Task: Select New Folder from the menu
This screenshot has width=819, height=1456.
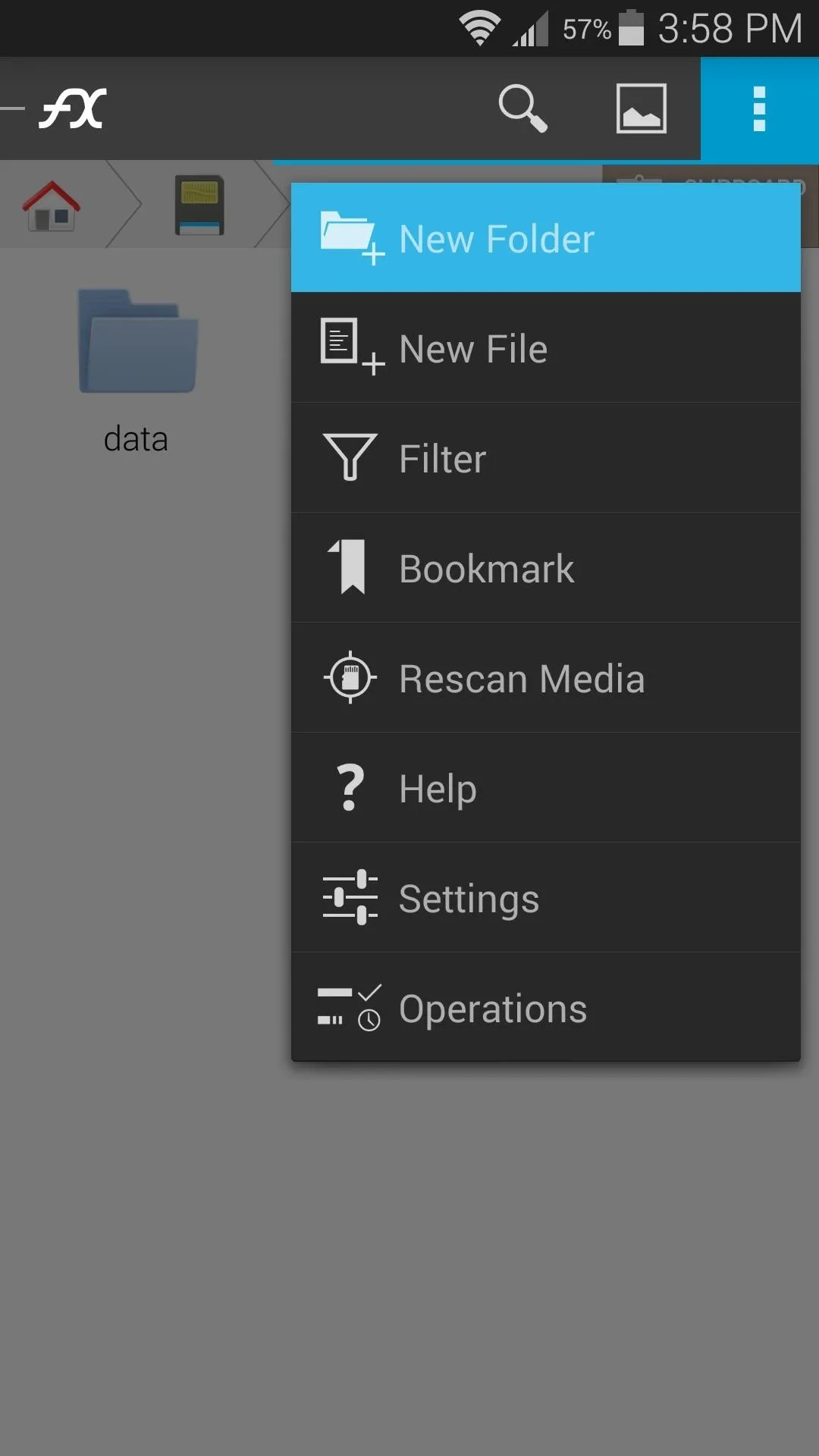Action: pyautogui.click(x=546, y=238)
